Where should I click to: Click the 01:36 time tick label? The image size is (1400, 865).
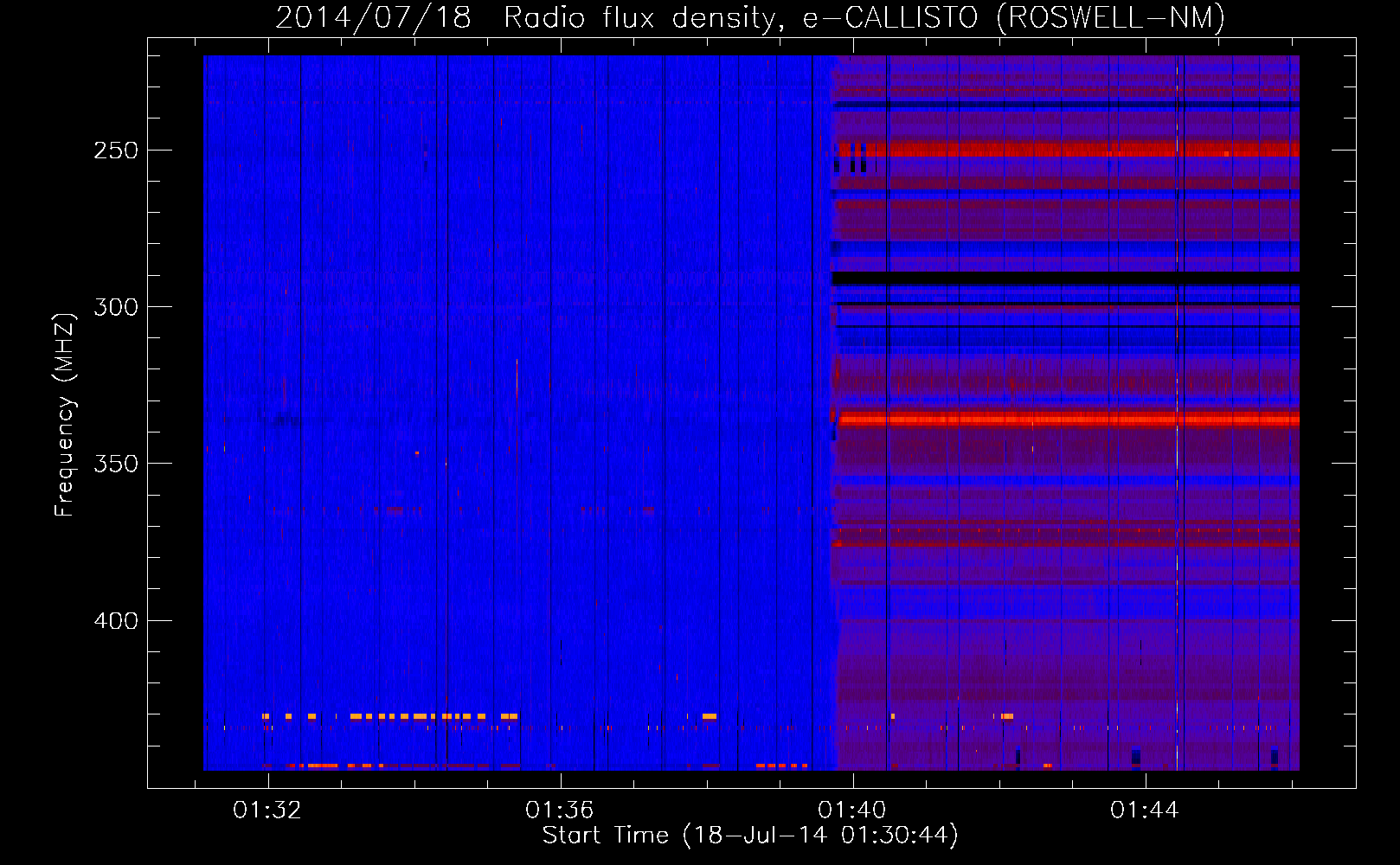560,811
